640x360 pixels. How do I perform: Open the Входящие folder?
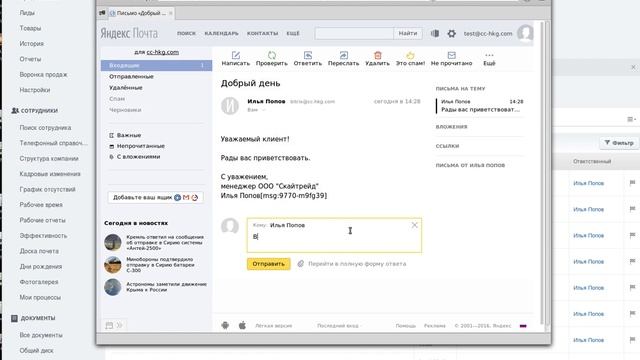(156, 65)
